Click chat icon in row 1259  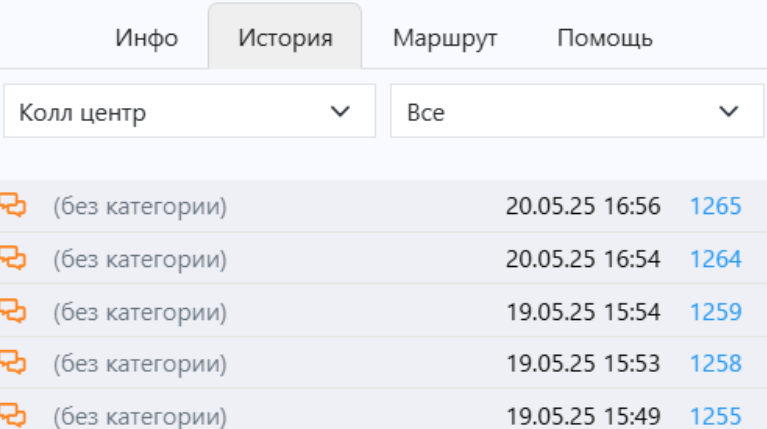coord(13,311)
